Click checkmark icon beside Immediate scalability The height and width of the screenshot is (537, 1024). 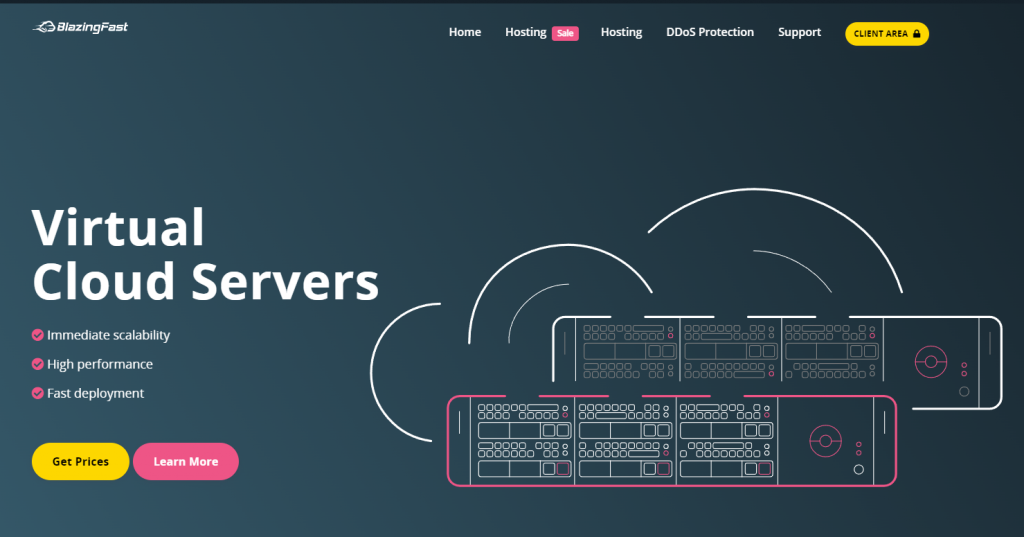38,335
